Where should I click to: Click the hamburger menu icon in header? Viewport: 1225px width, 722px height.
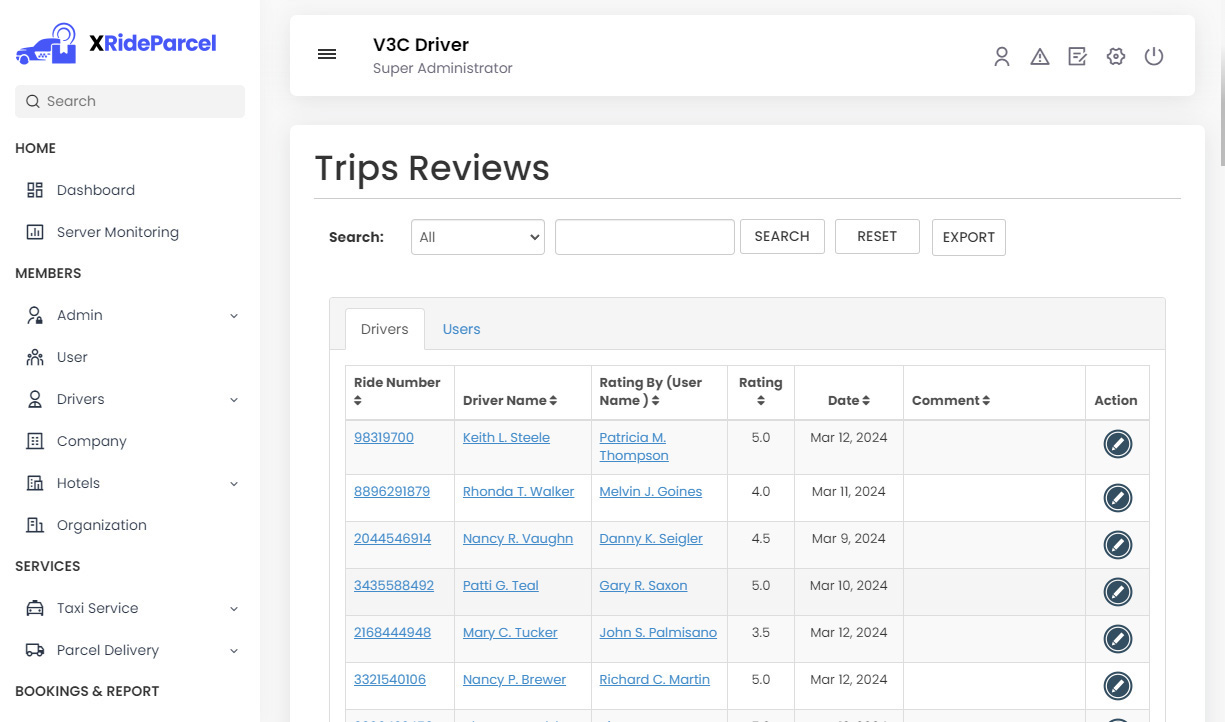coord(327,55)
